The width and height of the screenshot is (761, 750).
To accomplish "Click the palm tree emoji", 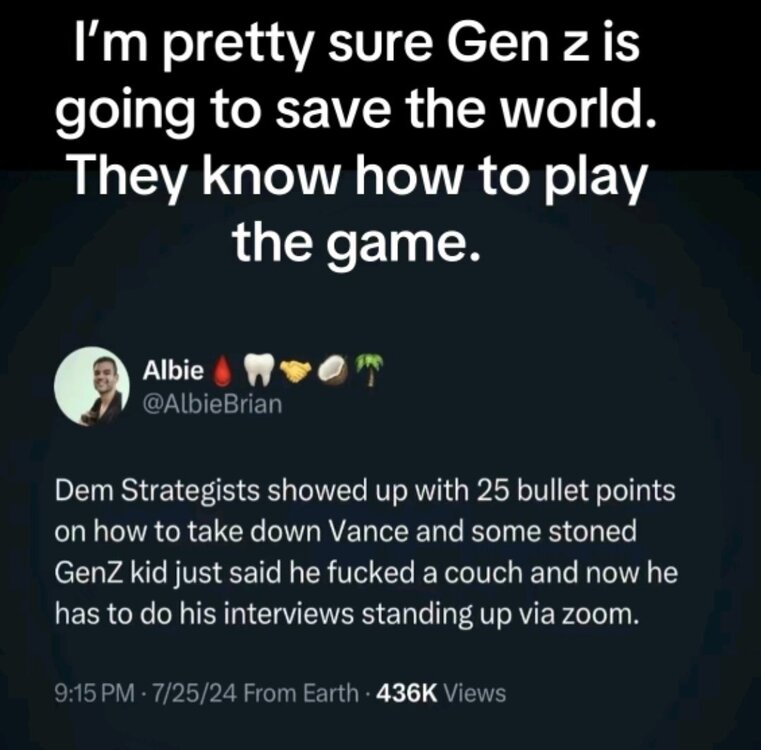I will 369,370.
